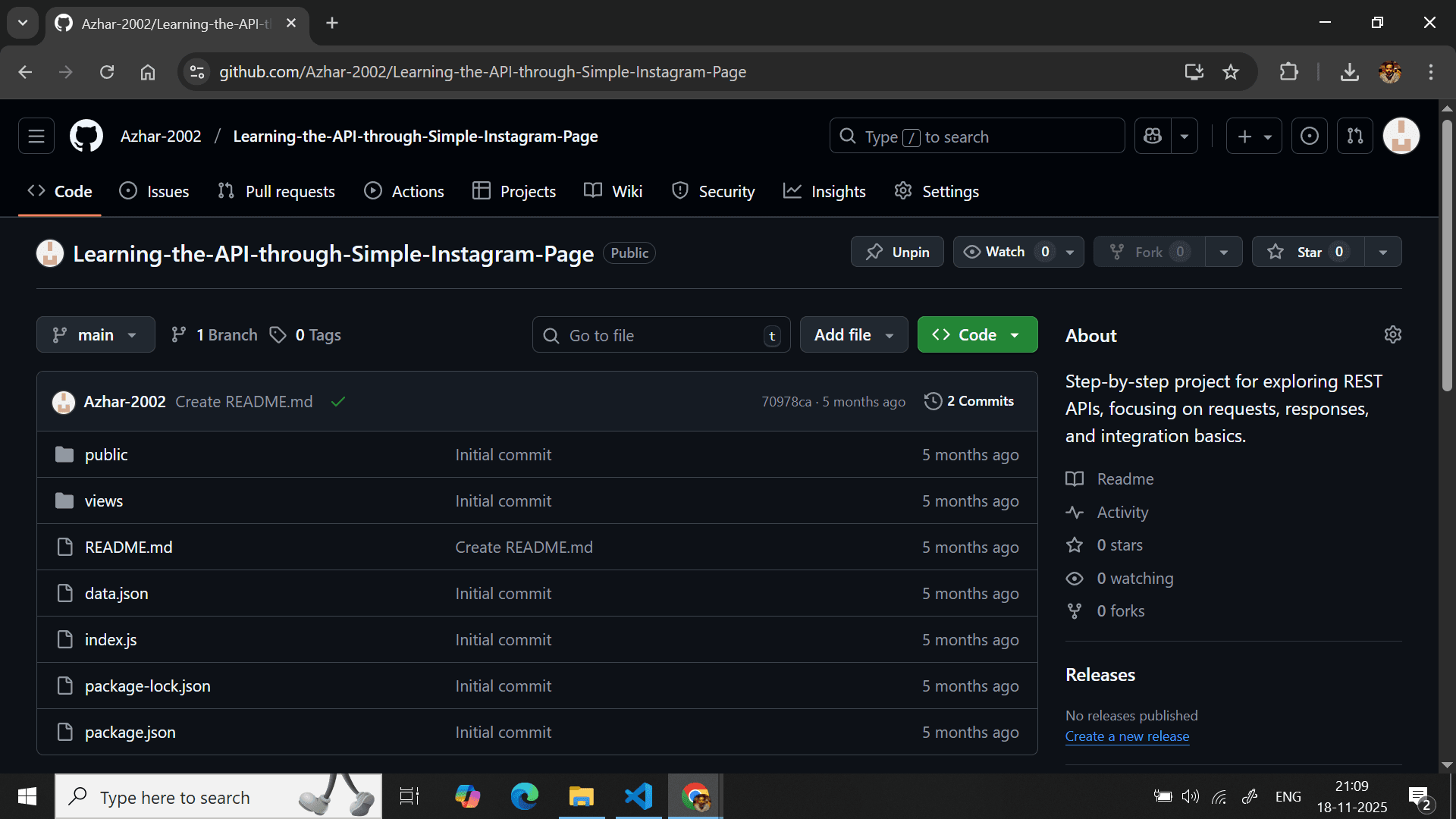This screenshot has width=1456, height=819.
Task: Click inside the Go to file field
Action: pos(661,334)
